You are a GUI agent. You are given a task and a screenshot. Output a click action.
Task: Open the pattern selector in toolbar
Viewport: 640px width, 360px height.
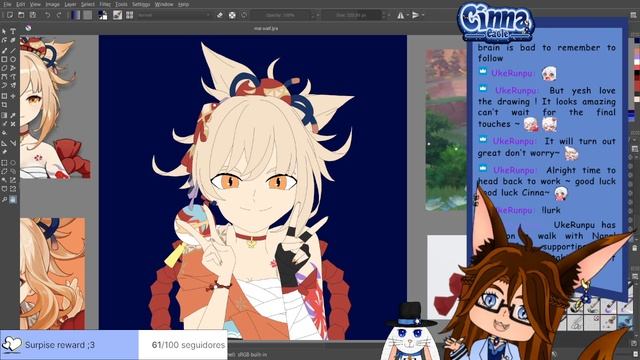pos(88,15)
